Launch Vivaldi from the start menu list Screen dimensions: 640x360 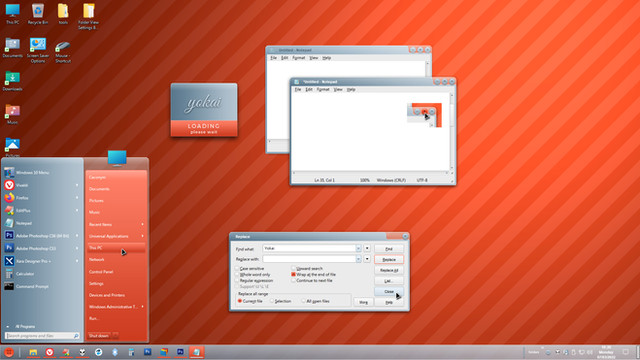point(41,185)
